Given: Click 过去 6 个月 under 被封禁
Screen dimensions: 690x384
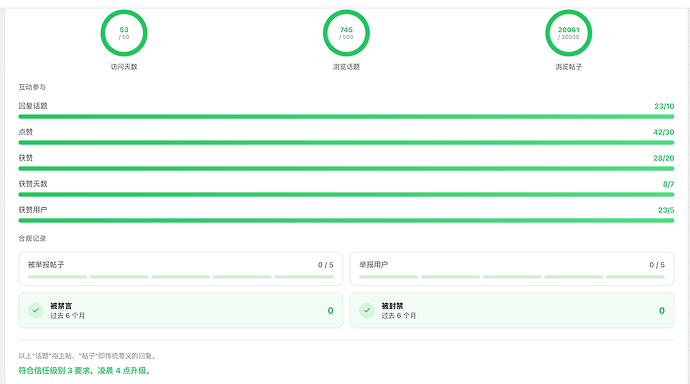Looking at the screenshot, I should coord(399,315).
